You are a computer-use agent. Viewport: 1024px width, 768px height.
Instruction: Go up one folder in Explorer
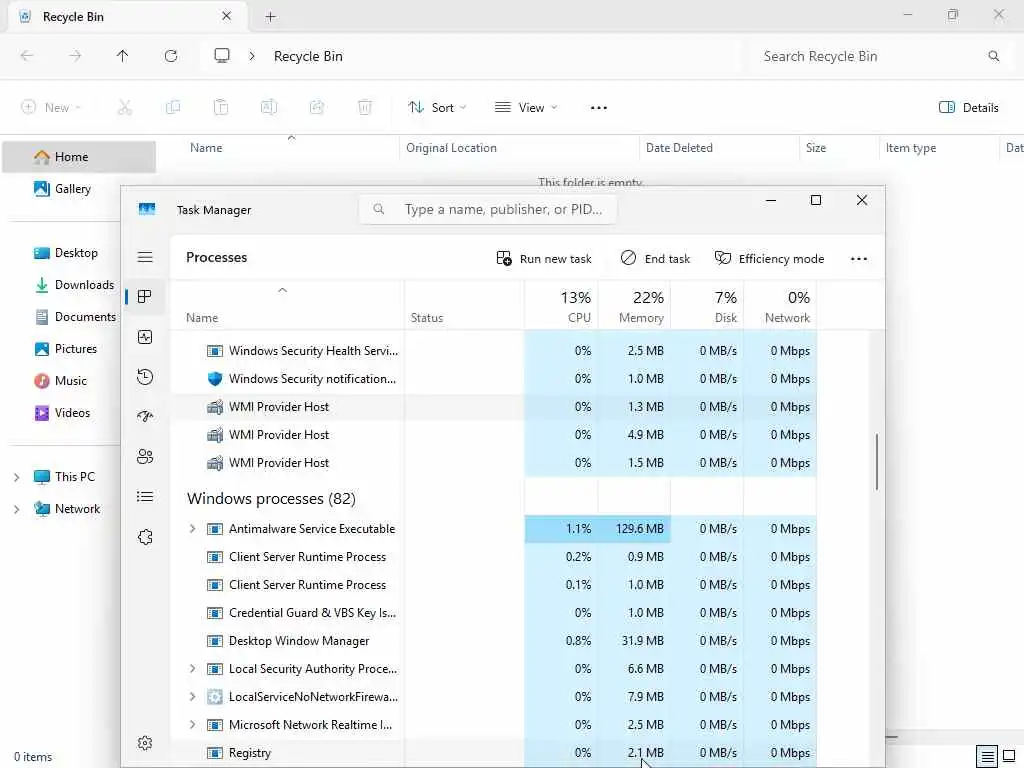click(122, 56)
